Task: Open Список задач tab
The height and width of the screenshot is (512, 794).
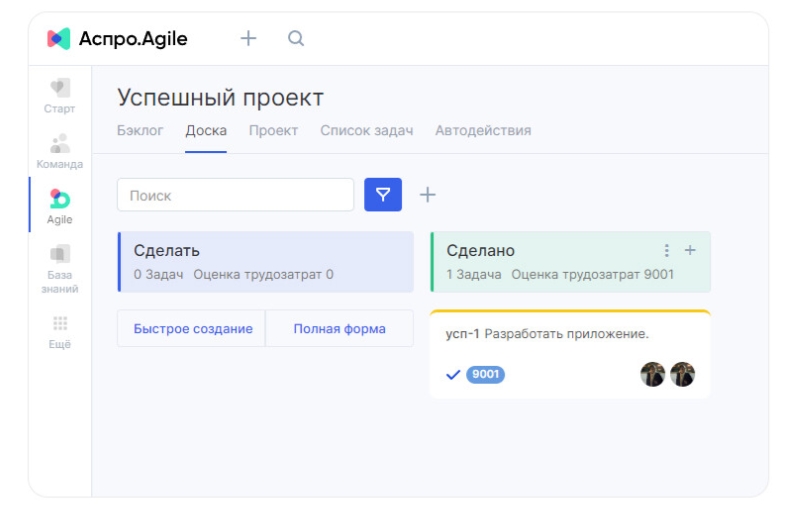Action: 366,131
